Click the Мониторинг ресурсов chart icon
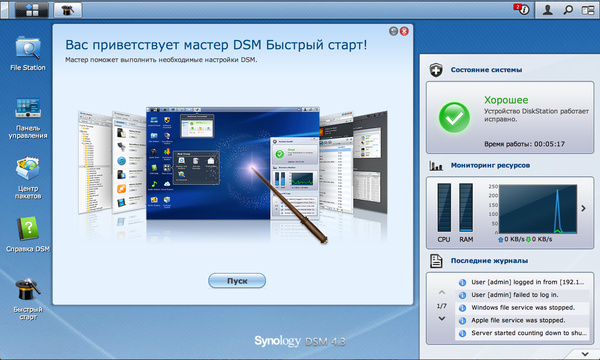The height and width of the screenshot is (360, 600). click(x=436, y=166)
